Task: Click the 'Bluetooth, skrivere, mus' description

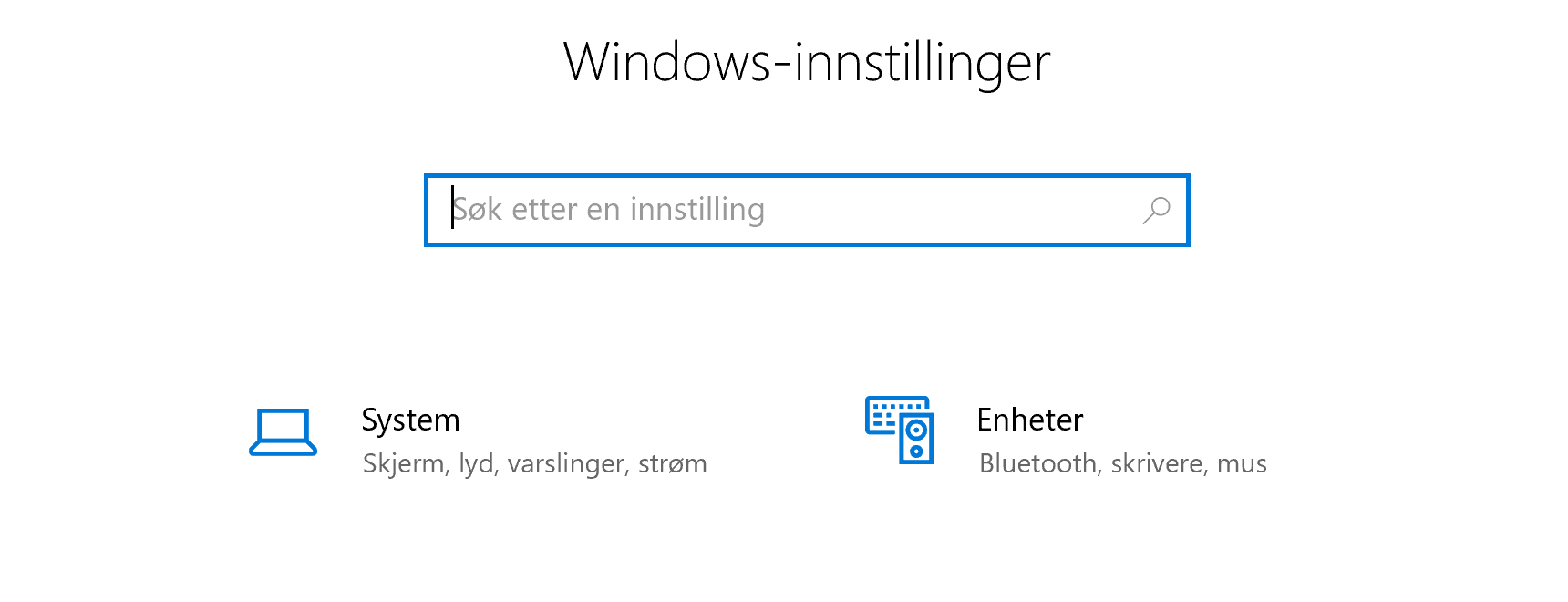Action: click(x=1122, y=463)
